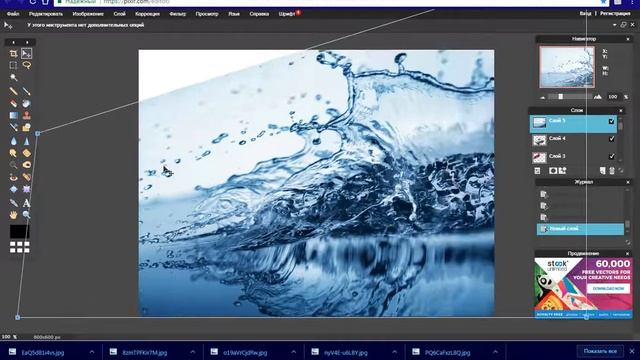
Task: Create a new layer in Слои panel
Action: coord(603,171)
